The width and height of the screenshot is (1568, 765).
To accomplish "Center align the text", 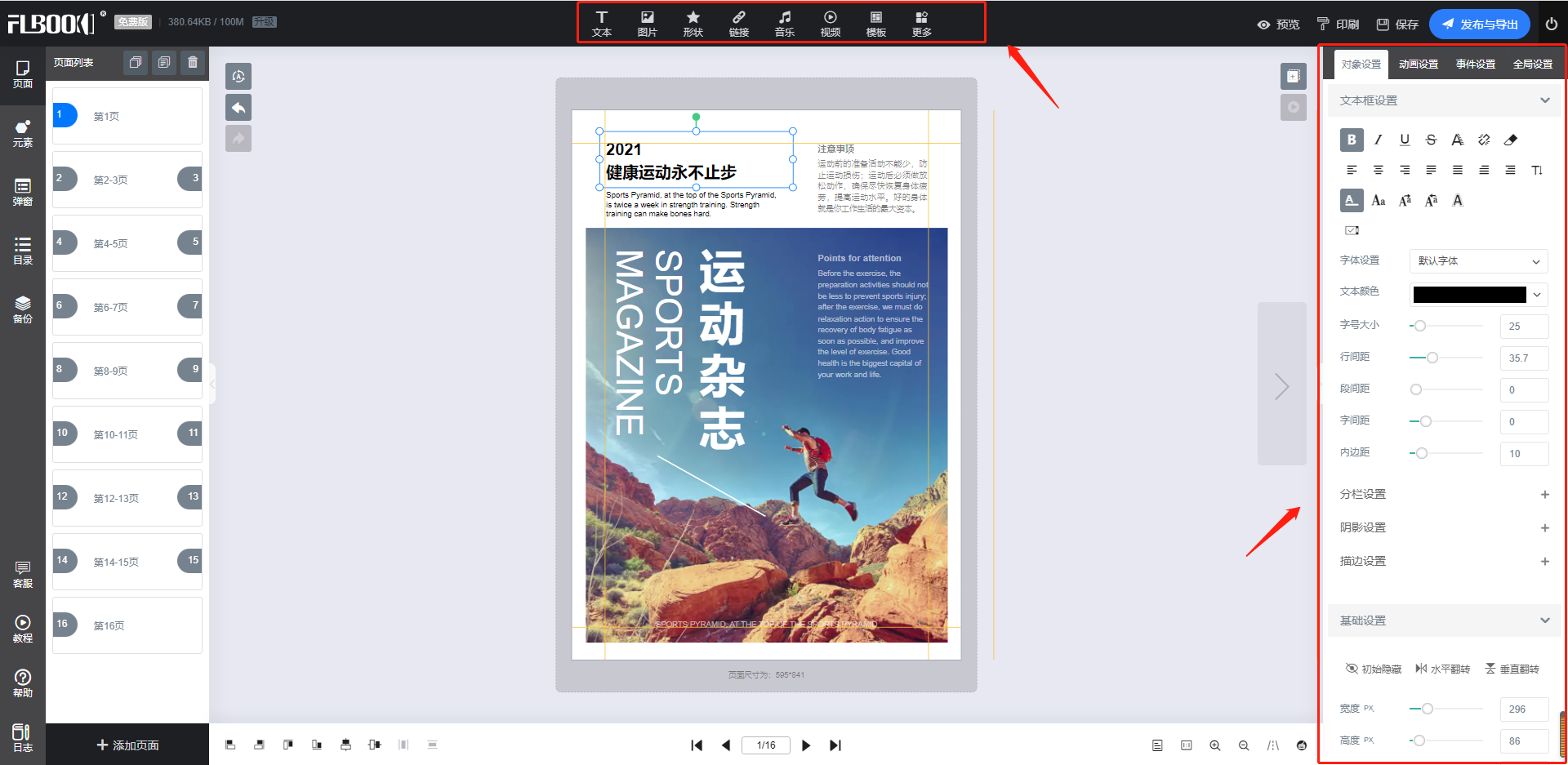I will [1379, 170].
